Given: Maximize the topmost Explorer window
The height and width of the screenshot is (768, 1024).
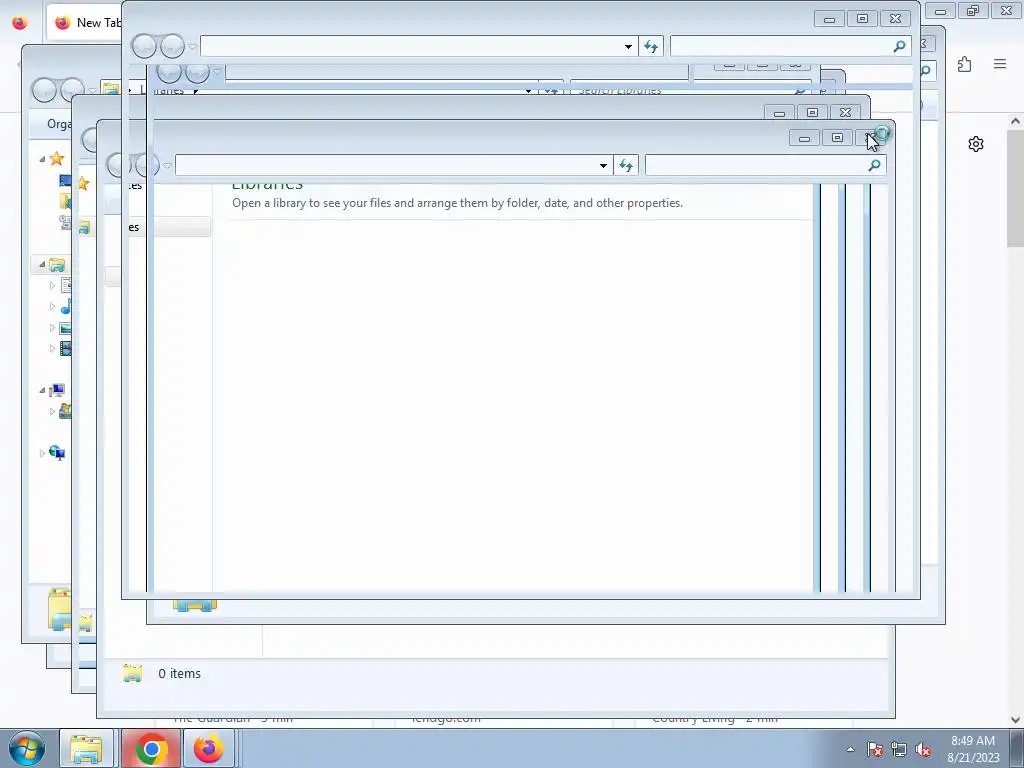Looking at the screenshot, I should 862,19.
